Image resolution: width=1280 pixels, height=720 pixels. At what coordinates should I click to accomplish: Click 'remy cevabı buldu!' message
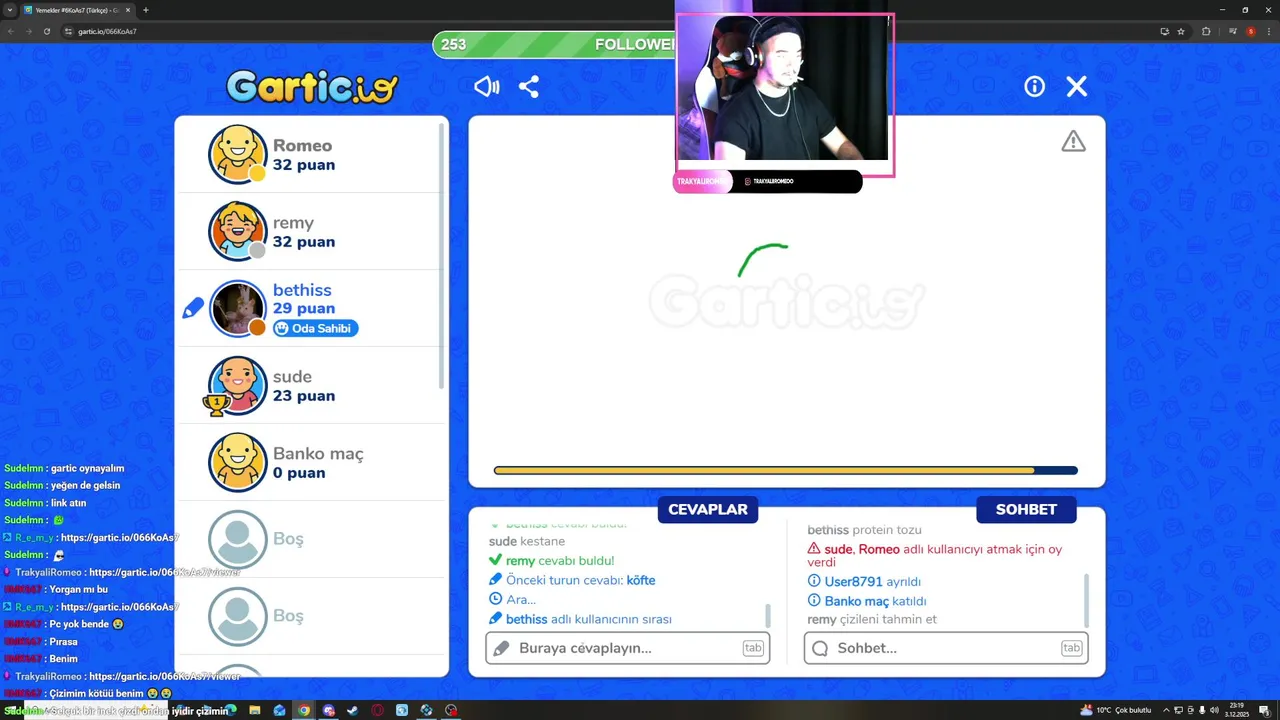pyautogui.click(x=551, y=561)
